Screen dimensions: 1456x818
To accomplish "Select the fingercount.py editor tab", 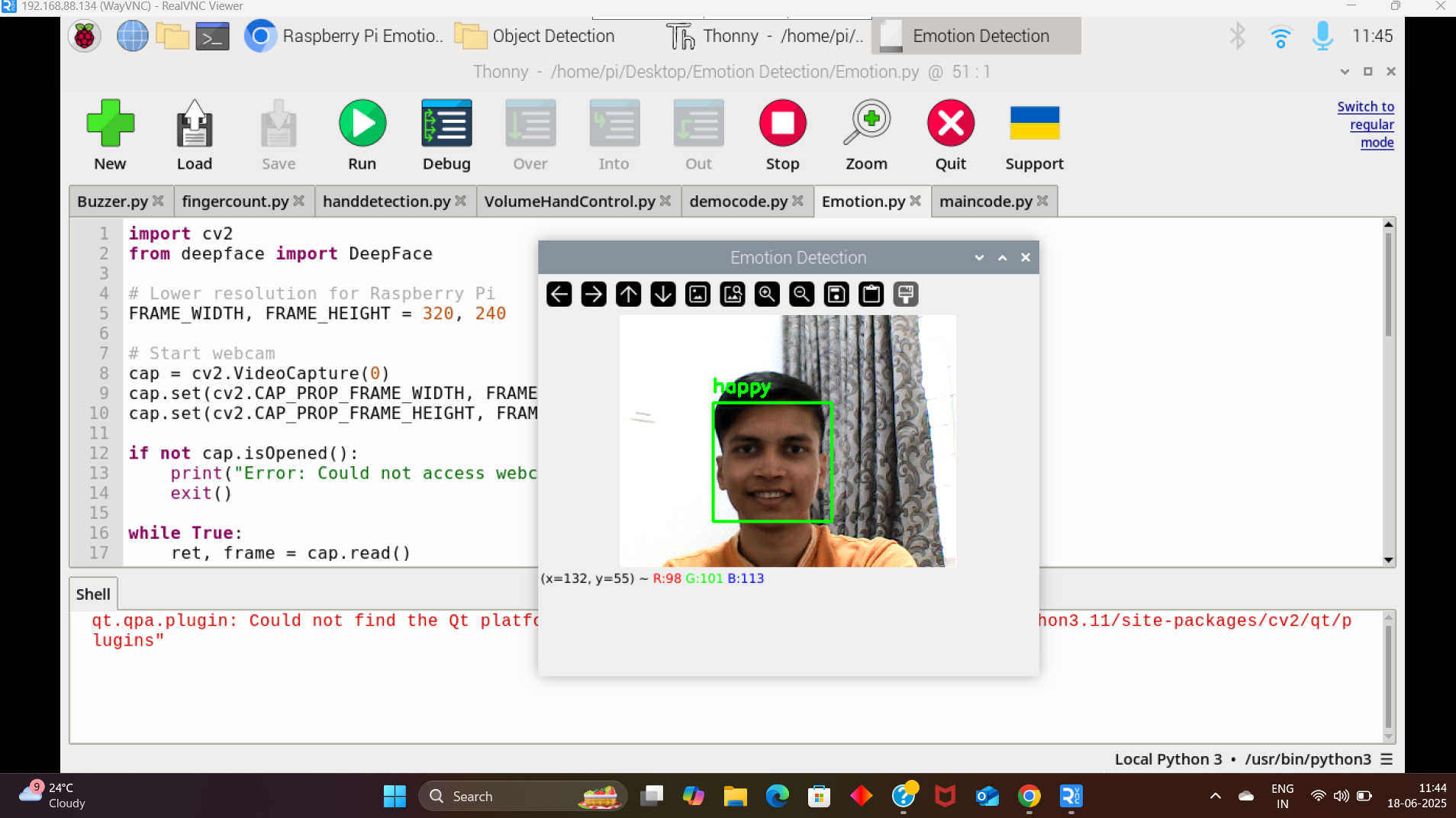I will pos(234,201).
